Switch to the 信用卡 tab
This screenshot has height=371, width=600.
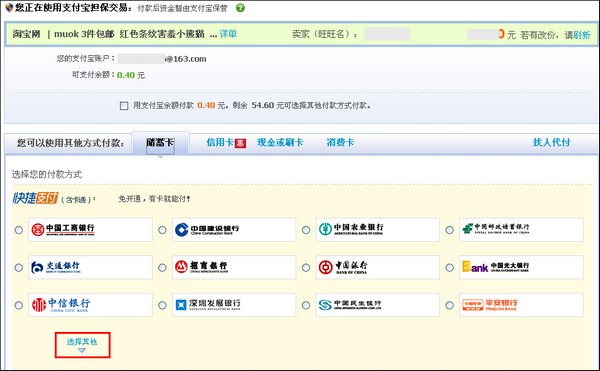[220, 143]
